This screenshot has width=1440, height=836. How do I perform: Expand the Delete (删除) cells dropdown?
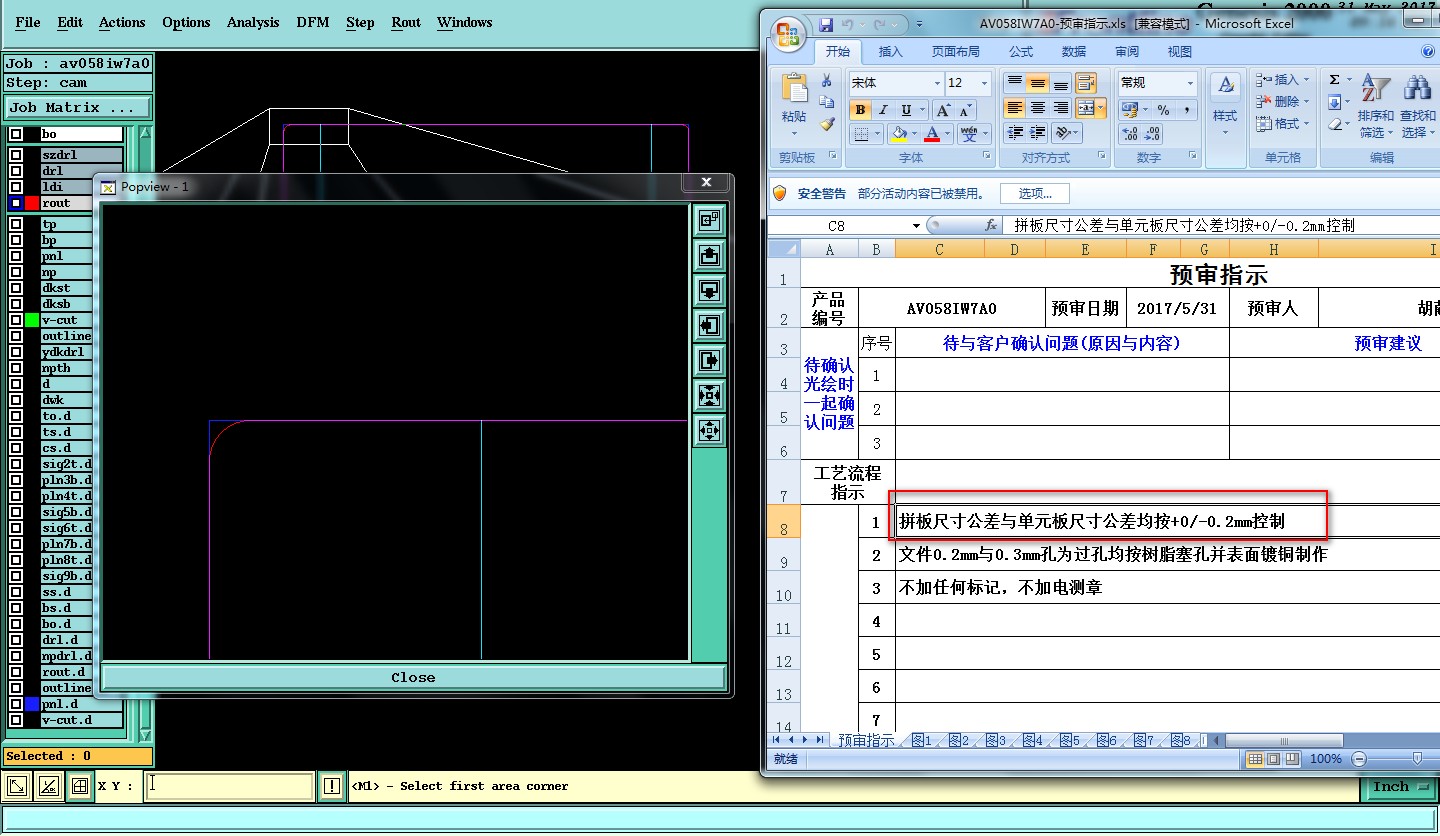tap(1308, 102)
